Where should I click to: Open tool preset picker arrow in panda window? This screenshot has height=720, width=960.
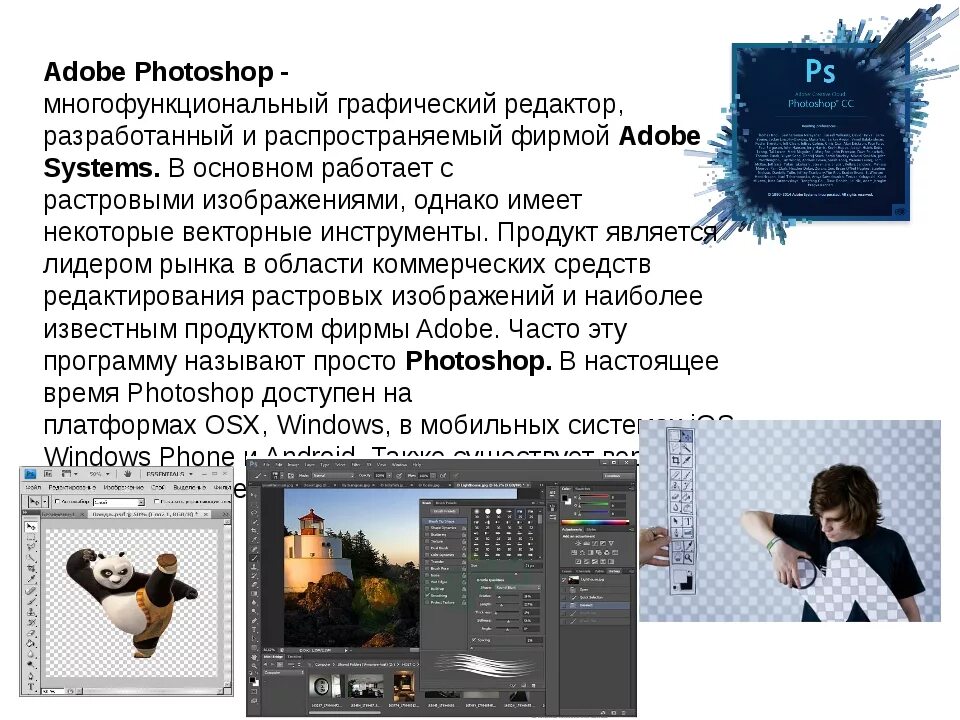45,501
